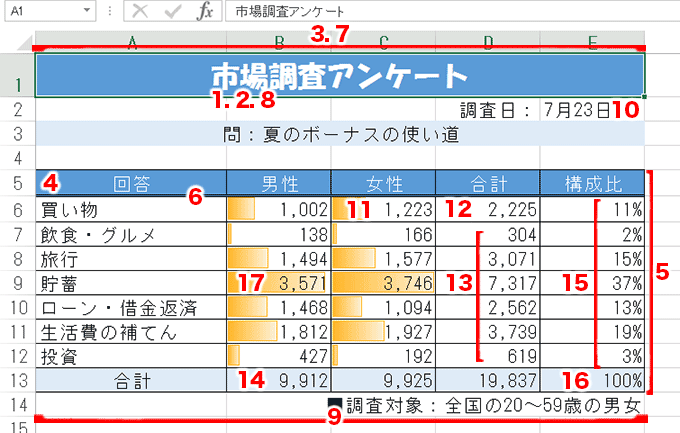Select the 100% cell in the 合計 row
Viewport: 680px width, 433px height.
592,379
